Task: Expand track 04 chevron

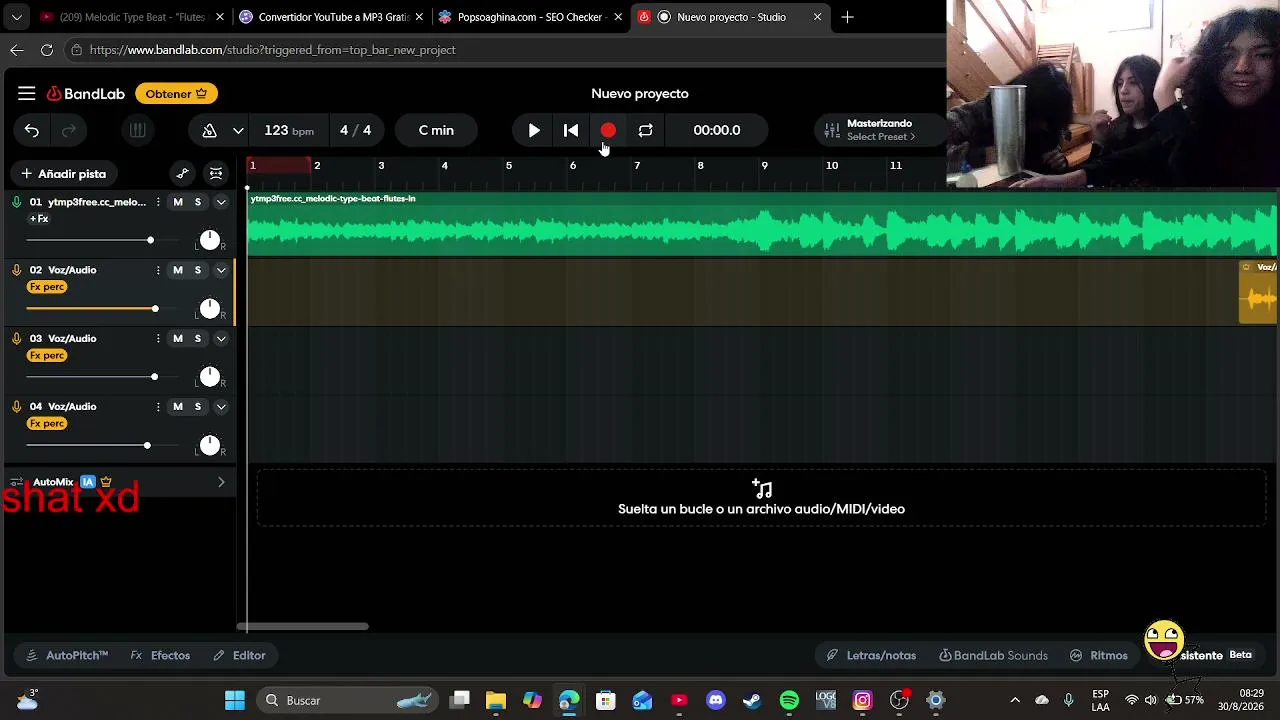Action: click(x=221, y=406)
